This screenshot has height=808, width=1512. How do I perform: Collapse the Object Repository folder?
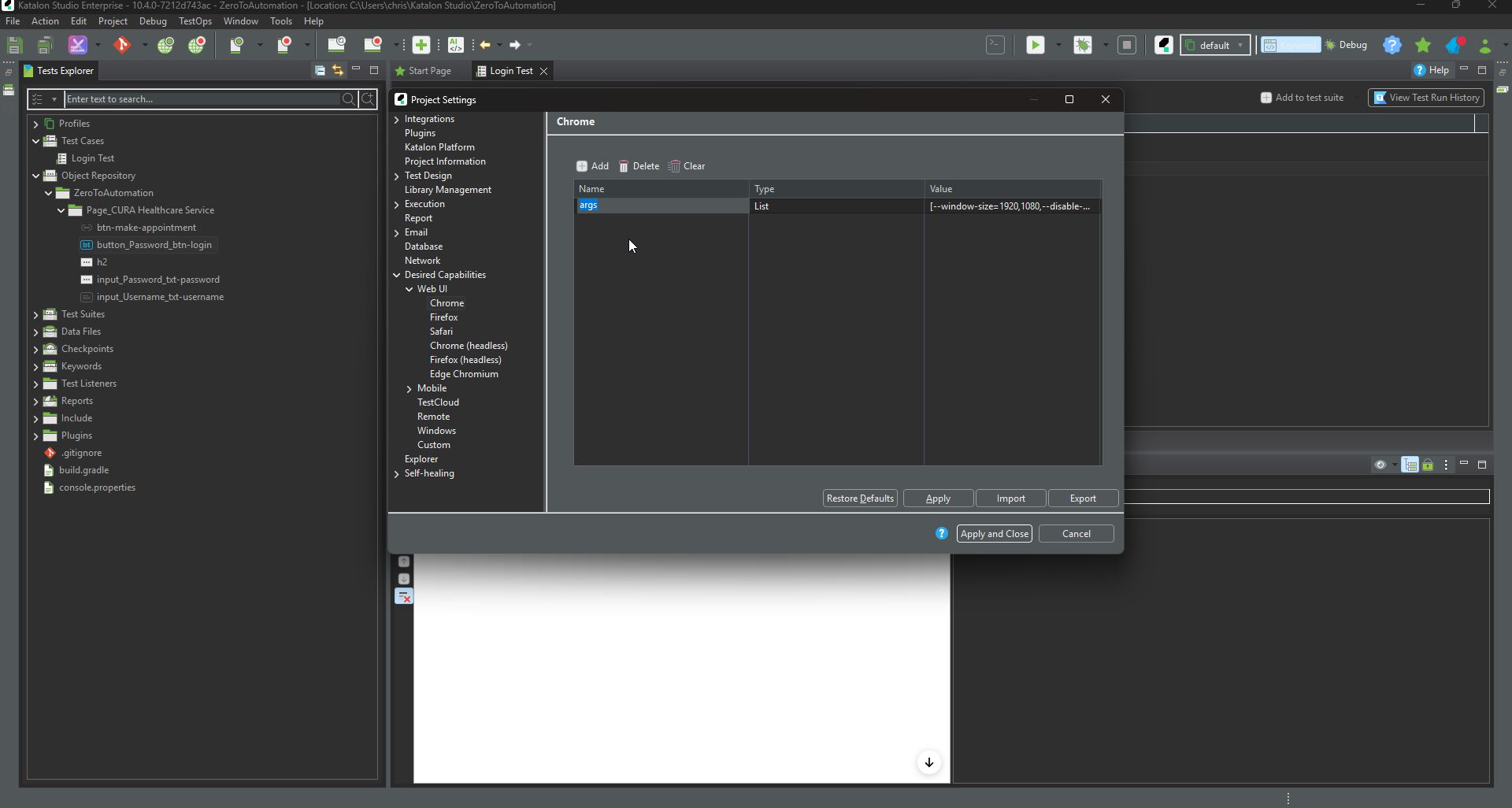coord(35,176)
